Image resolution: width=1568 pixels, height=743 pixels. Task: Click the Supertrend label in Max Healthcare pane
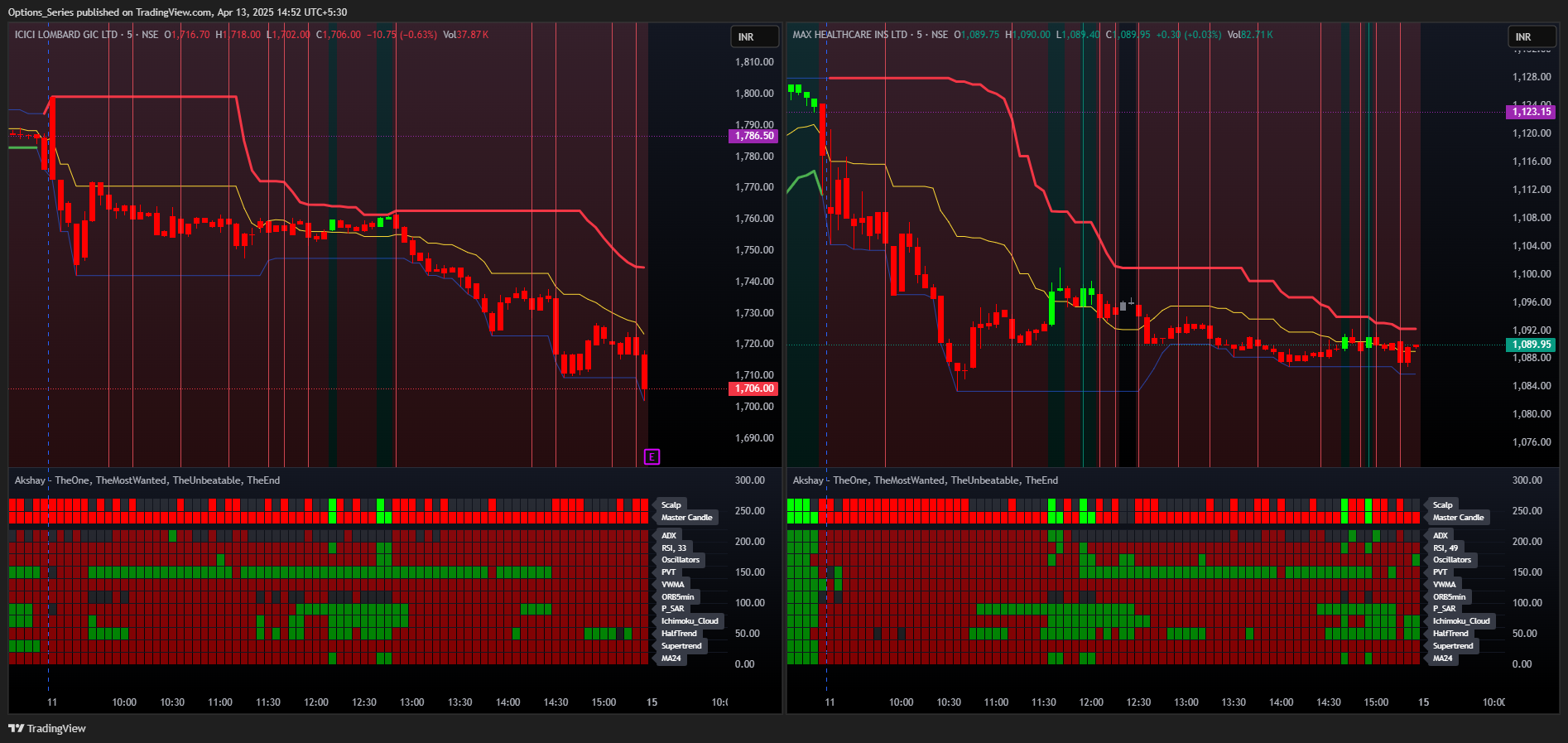(x=1453, y=646)
